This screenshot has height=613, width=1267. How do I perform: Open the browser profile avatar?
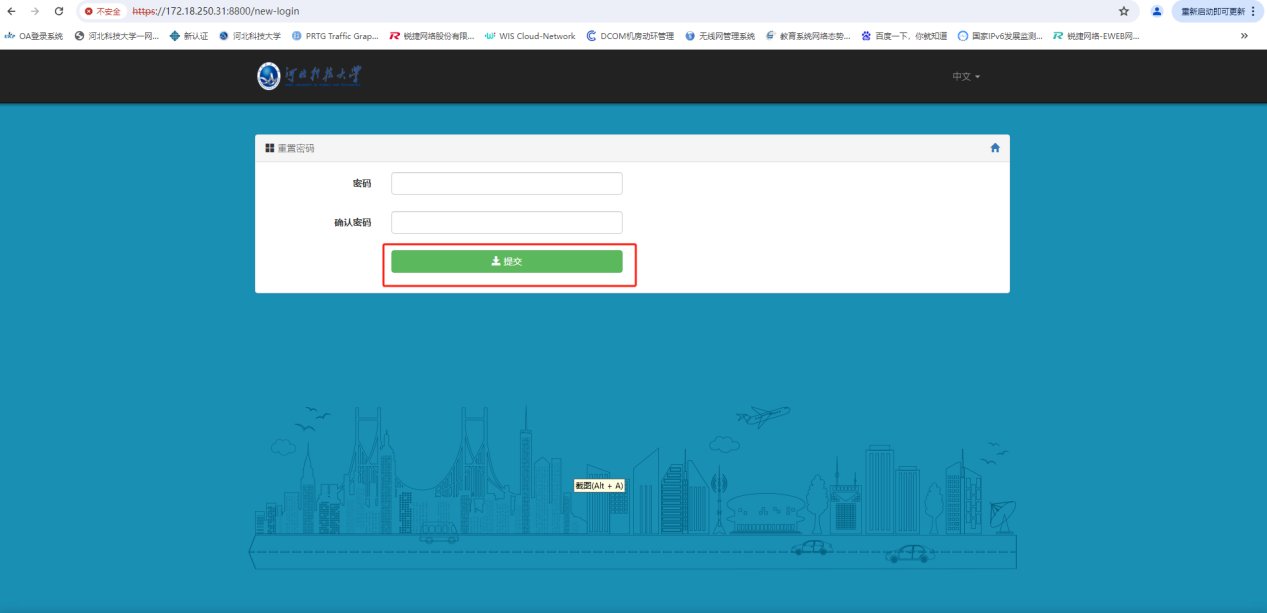pos(1157,11)
